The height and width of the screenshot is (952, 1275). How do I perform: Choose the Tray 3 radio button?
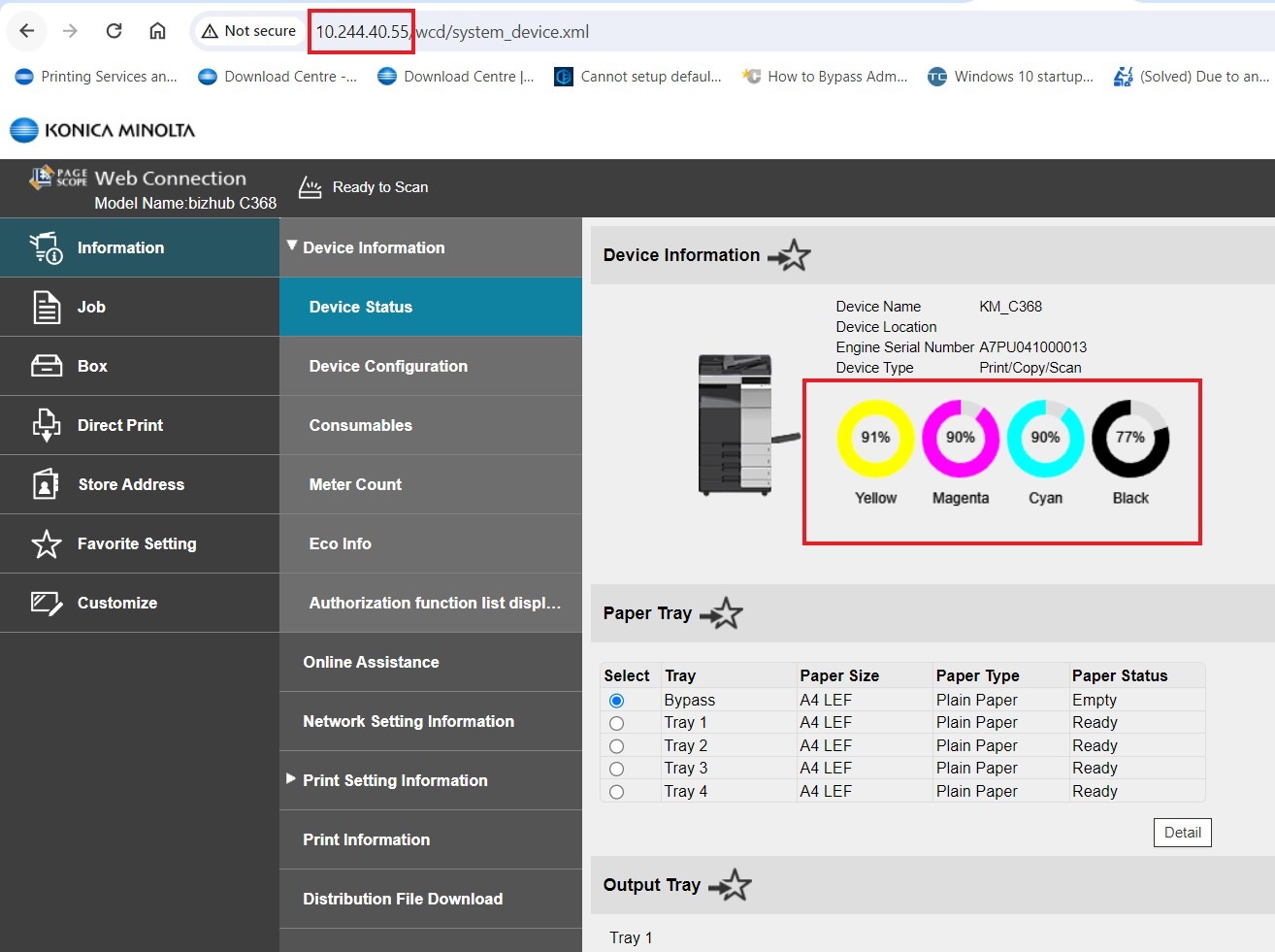pos(616,769)
